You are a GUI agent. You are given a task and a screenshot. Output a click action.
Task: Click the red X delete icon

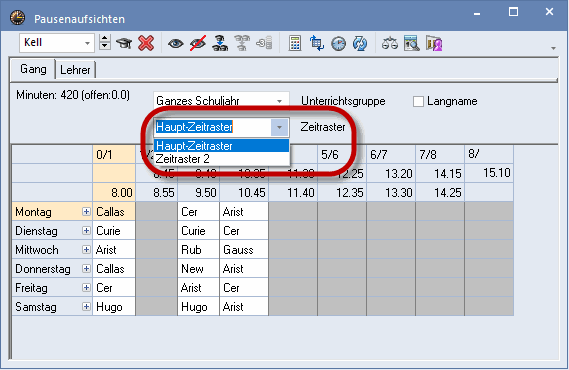[146, 44]
